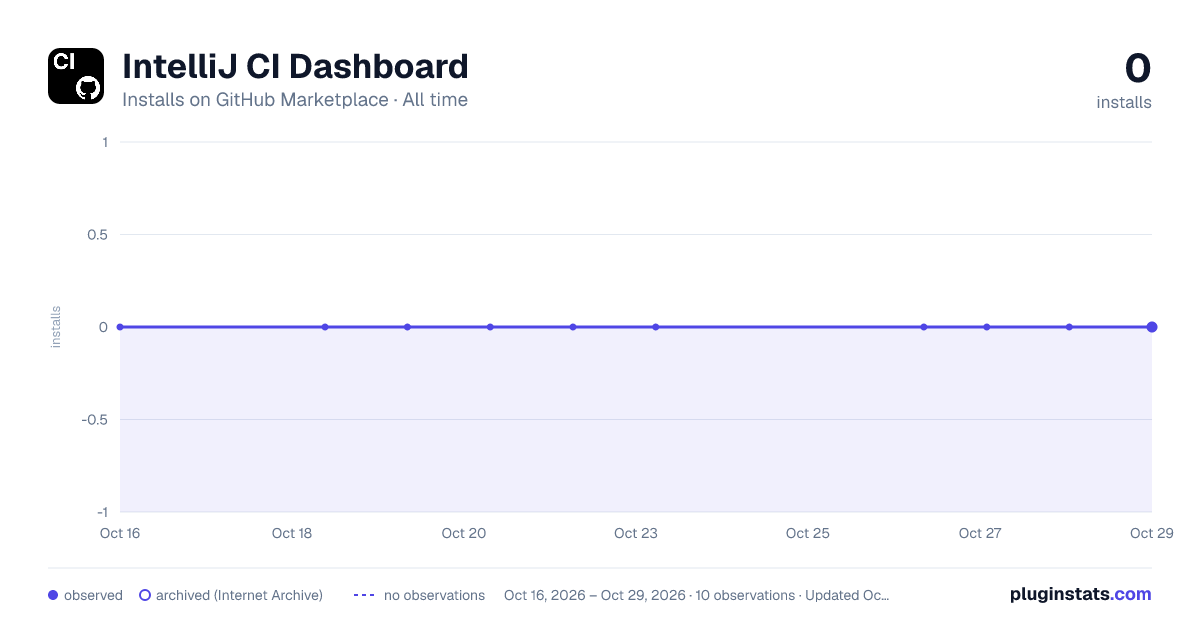Click the y-axis label 1

(x=105, y=142)
